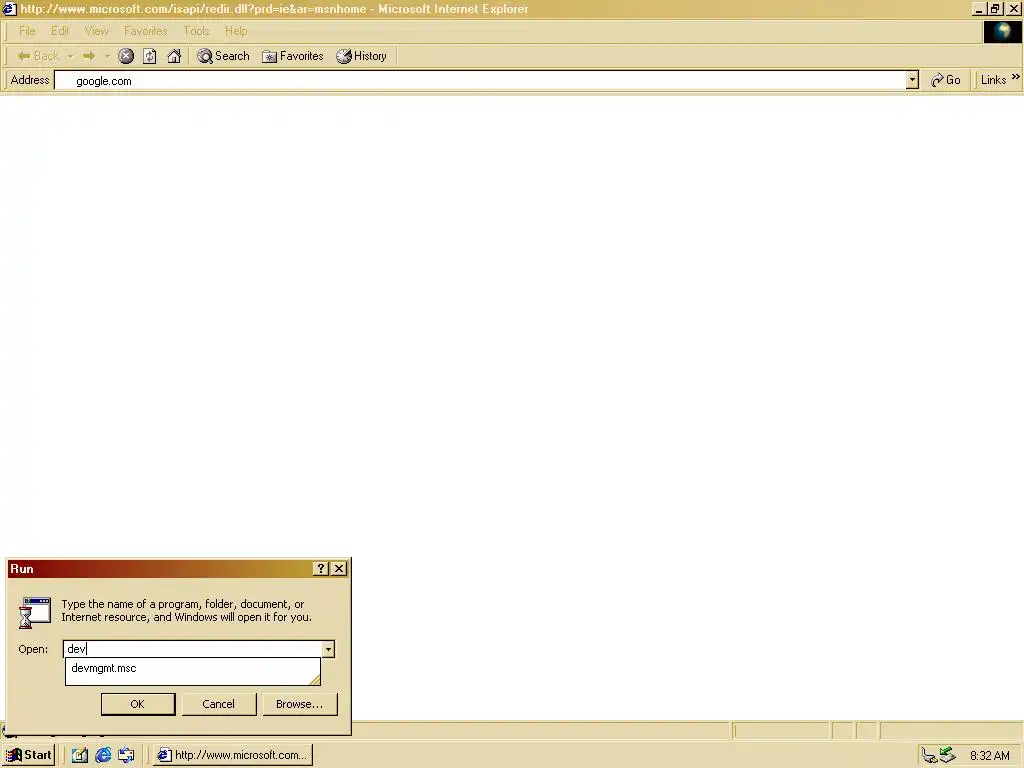Open the Back button history dropdown arrow
This screenshot has width=1024, height=768.
tap(70, 56)
